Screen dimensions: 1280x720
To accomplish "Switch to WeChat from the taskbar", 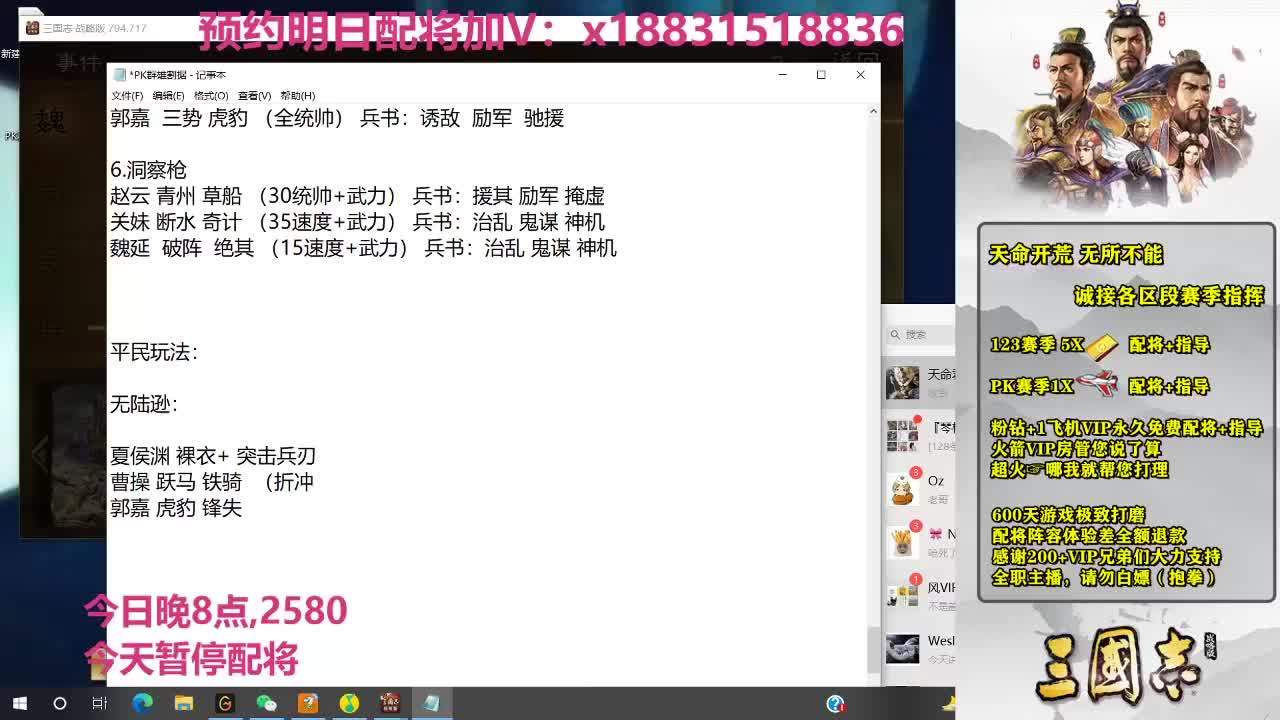I will coord(266,704).
